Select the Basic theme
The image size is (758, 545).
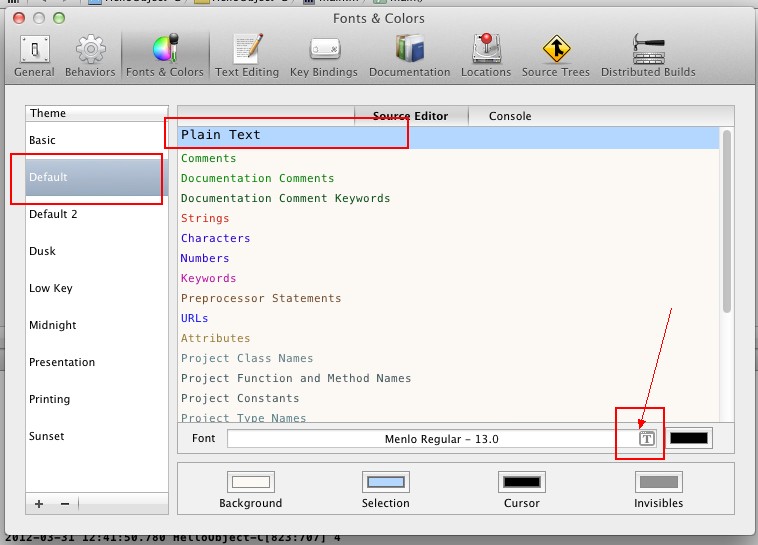point(97,140)
